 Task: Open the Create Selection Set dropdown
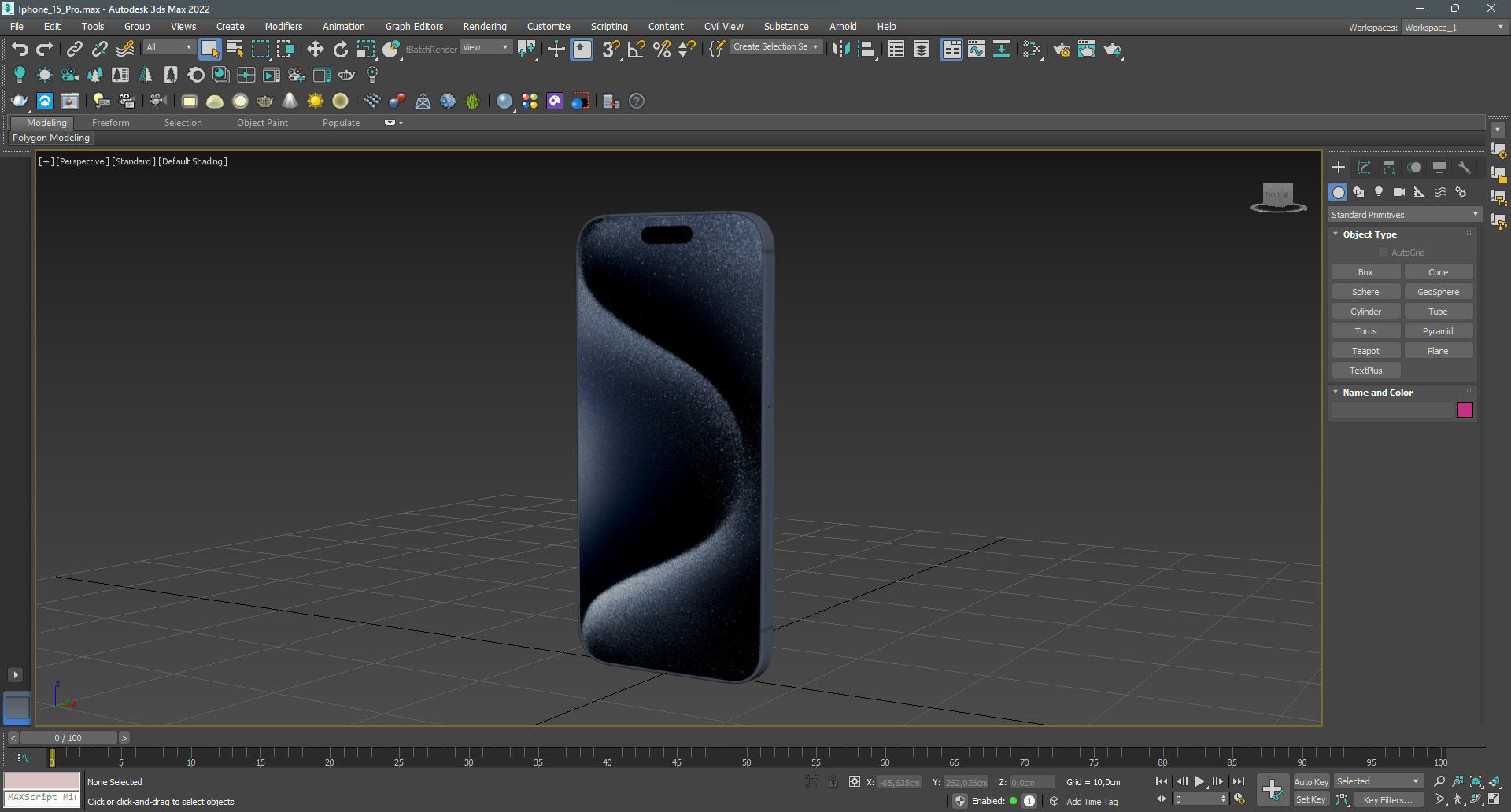tap(775, 47)
